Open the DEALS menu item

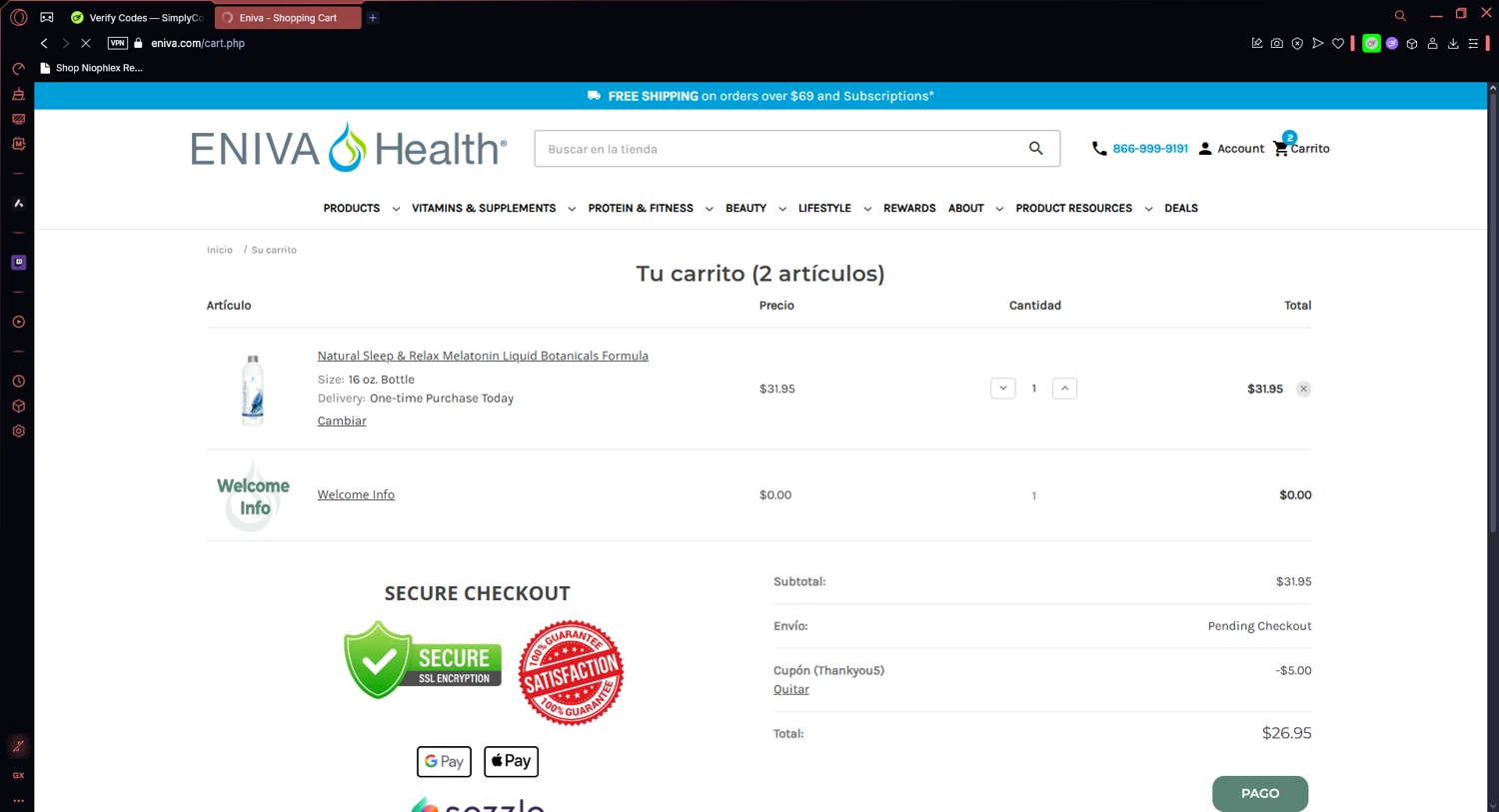pos(1181,208)
